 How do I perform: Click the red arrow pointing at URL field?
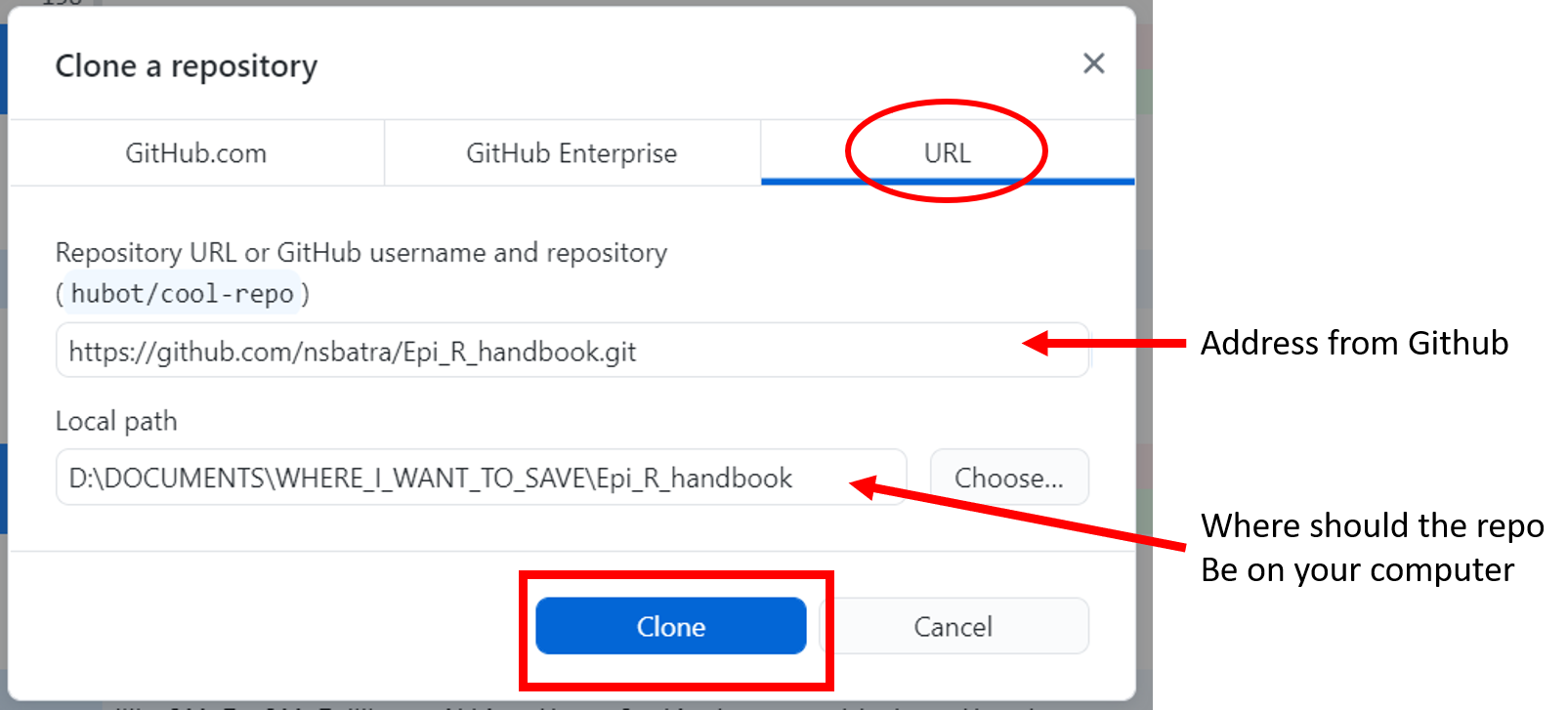coord(1104,343)
